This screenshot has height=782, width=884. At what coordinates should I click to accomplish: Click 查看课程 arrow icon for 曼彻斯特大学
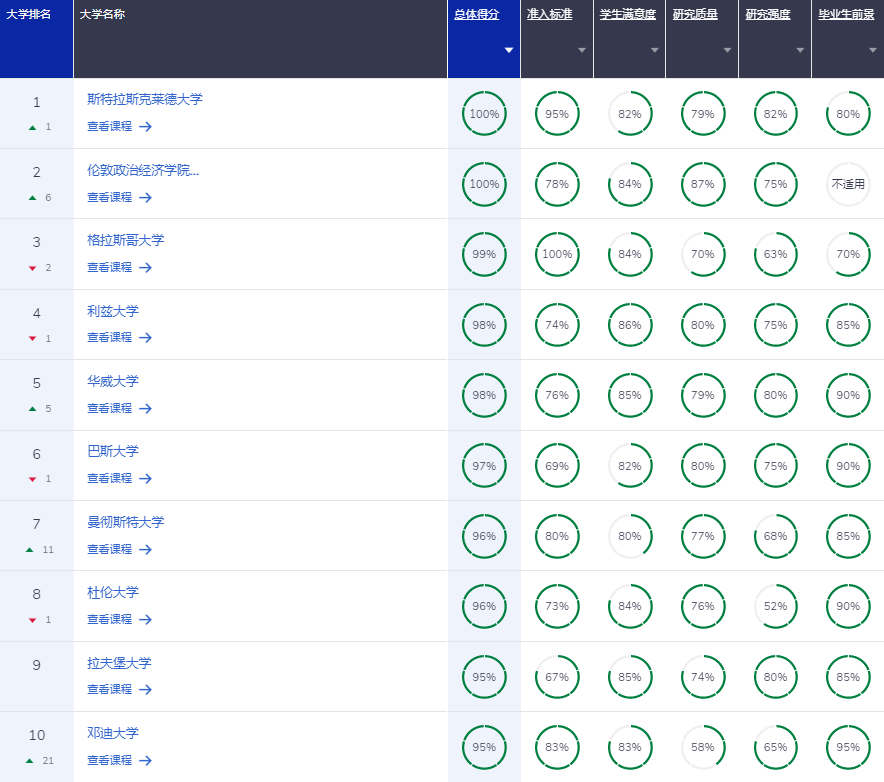[145, 549]
